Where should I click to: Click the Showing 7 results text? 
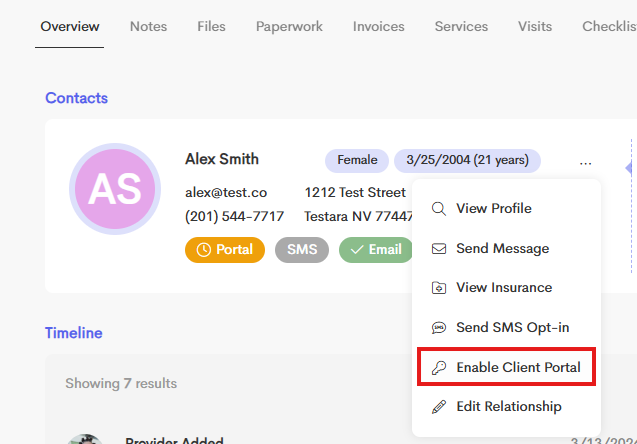[121, 383]
